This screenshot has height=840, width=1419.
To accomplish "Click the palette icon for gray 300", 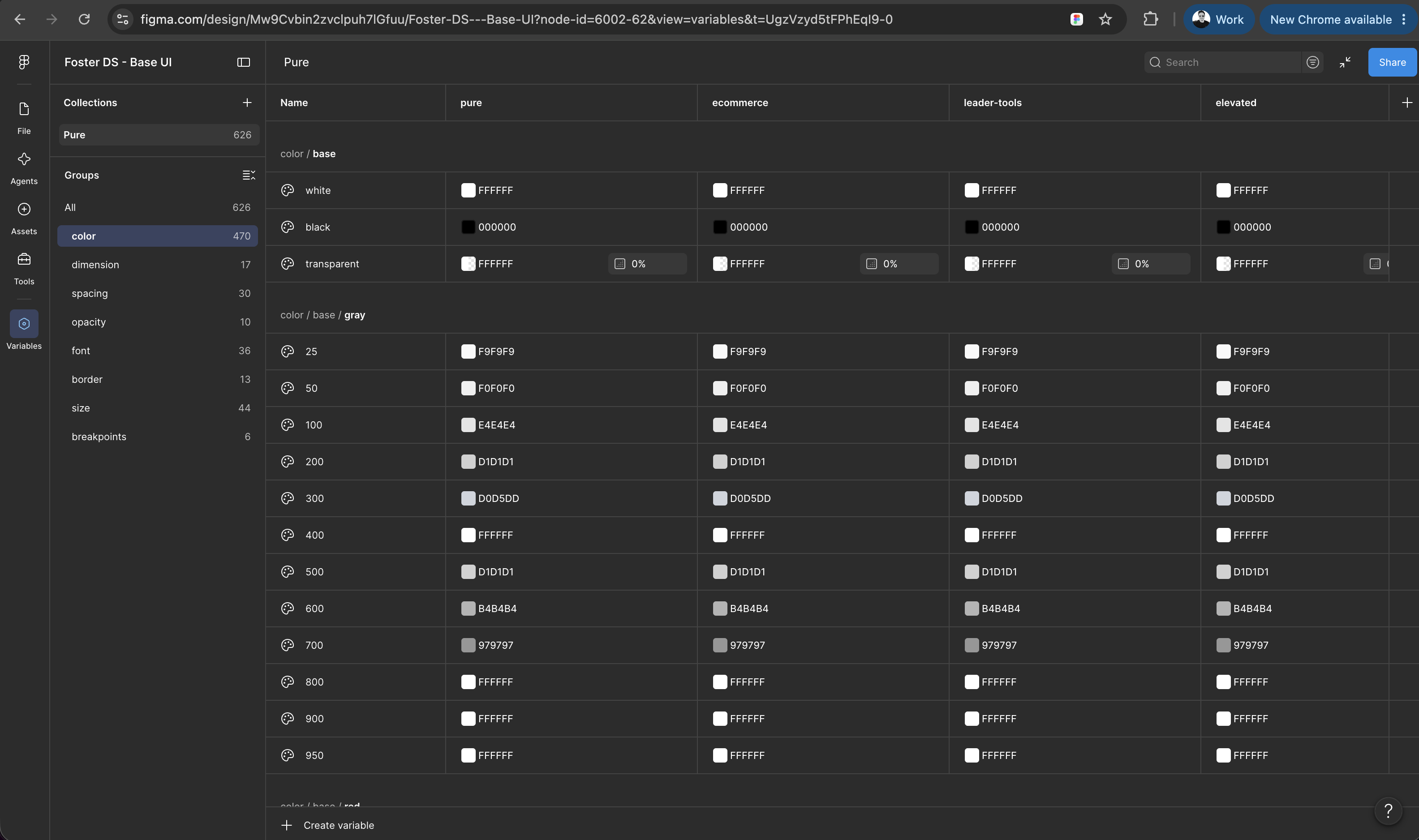I will click(x=288, y=498).
